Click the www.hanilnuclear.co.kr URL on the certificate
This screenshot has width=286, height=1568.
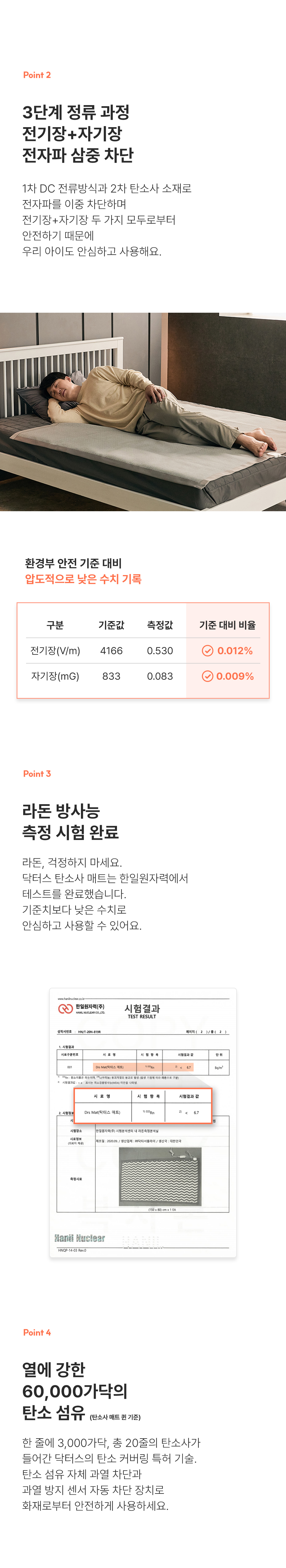(71, 999)
